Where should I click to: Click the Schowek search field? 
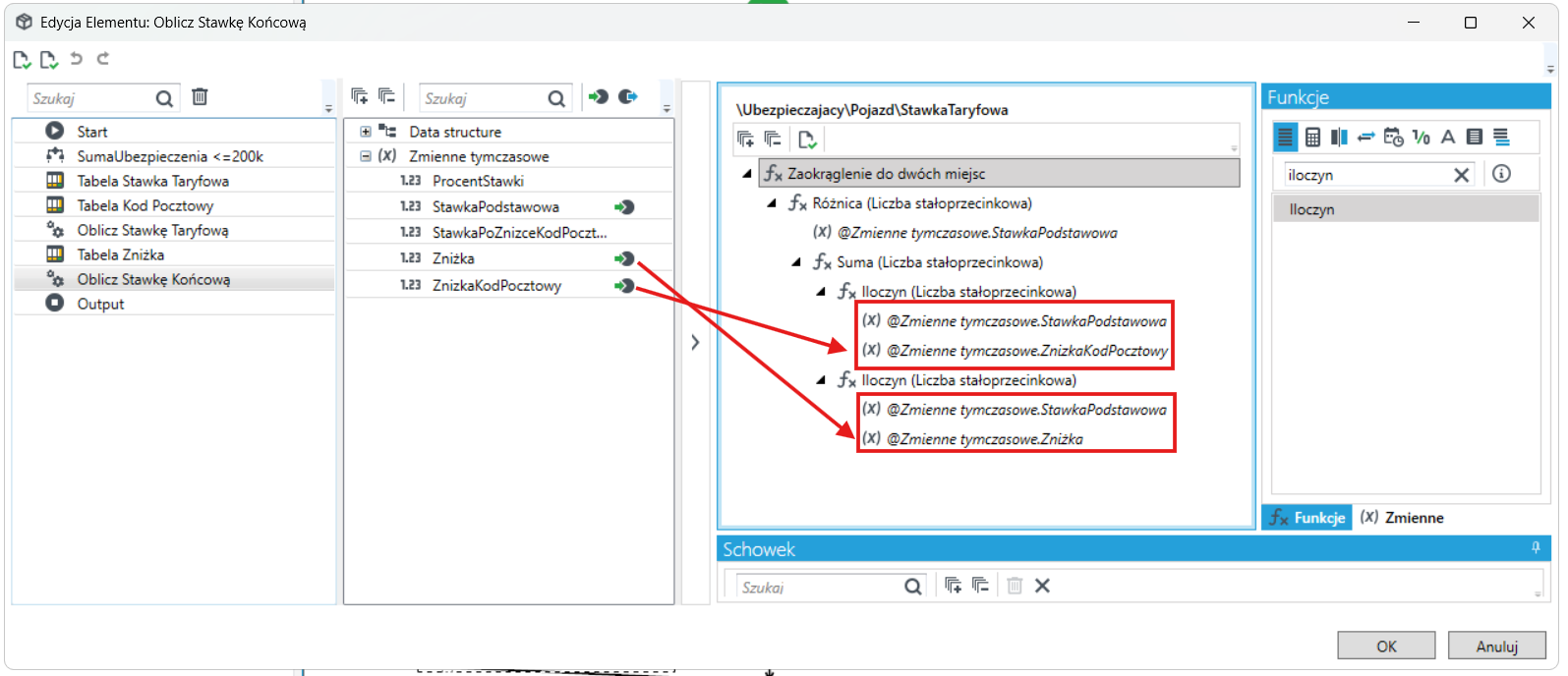[821, 587]
